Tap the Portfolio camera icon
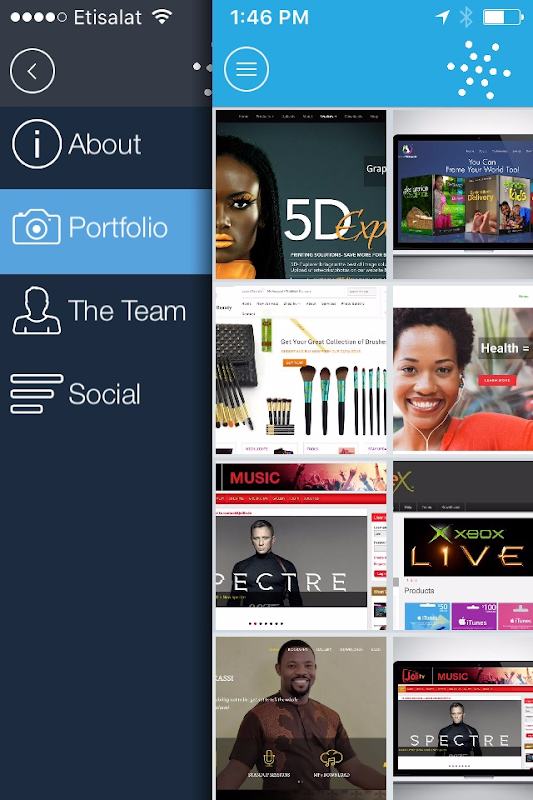The height and width of the screenshot is (800, 533). tap(36, 227)
